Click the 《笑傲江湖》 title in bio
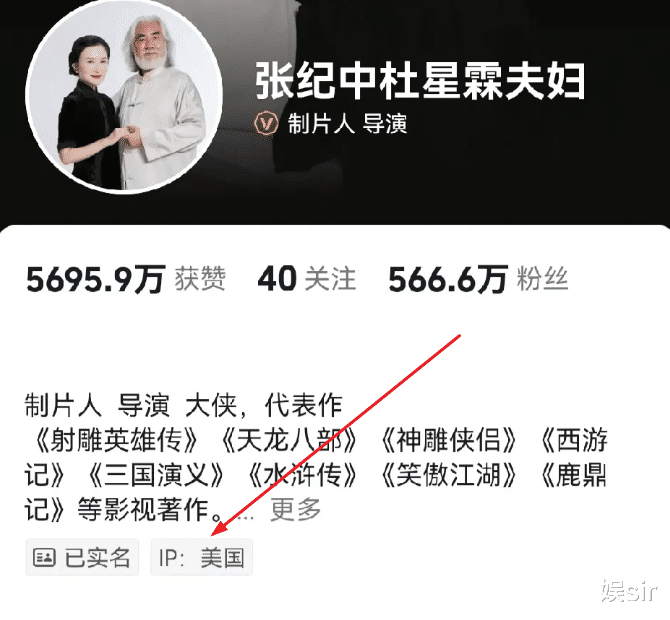The image size is (670, 620). [448, 475]
